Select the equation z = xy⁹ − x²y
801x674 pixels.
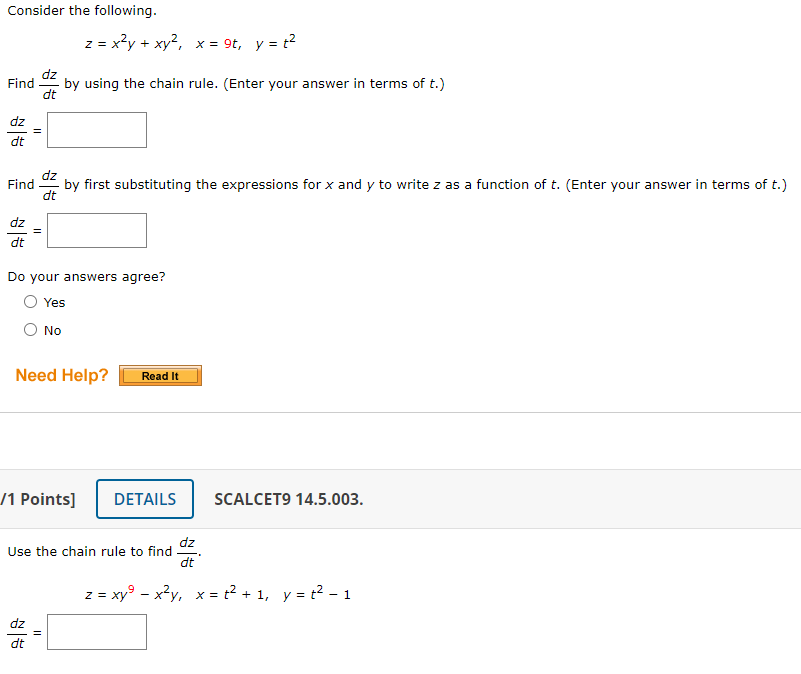point(133,592)
